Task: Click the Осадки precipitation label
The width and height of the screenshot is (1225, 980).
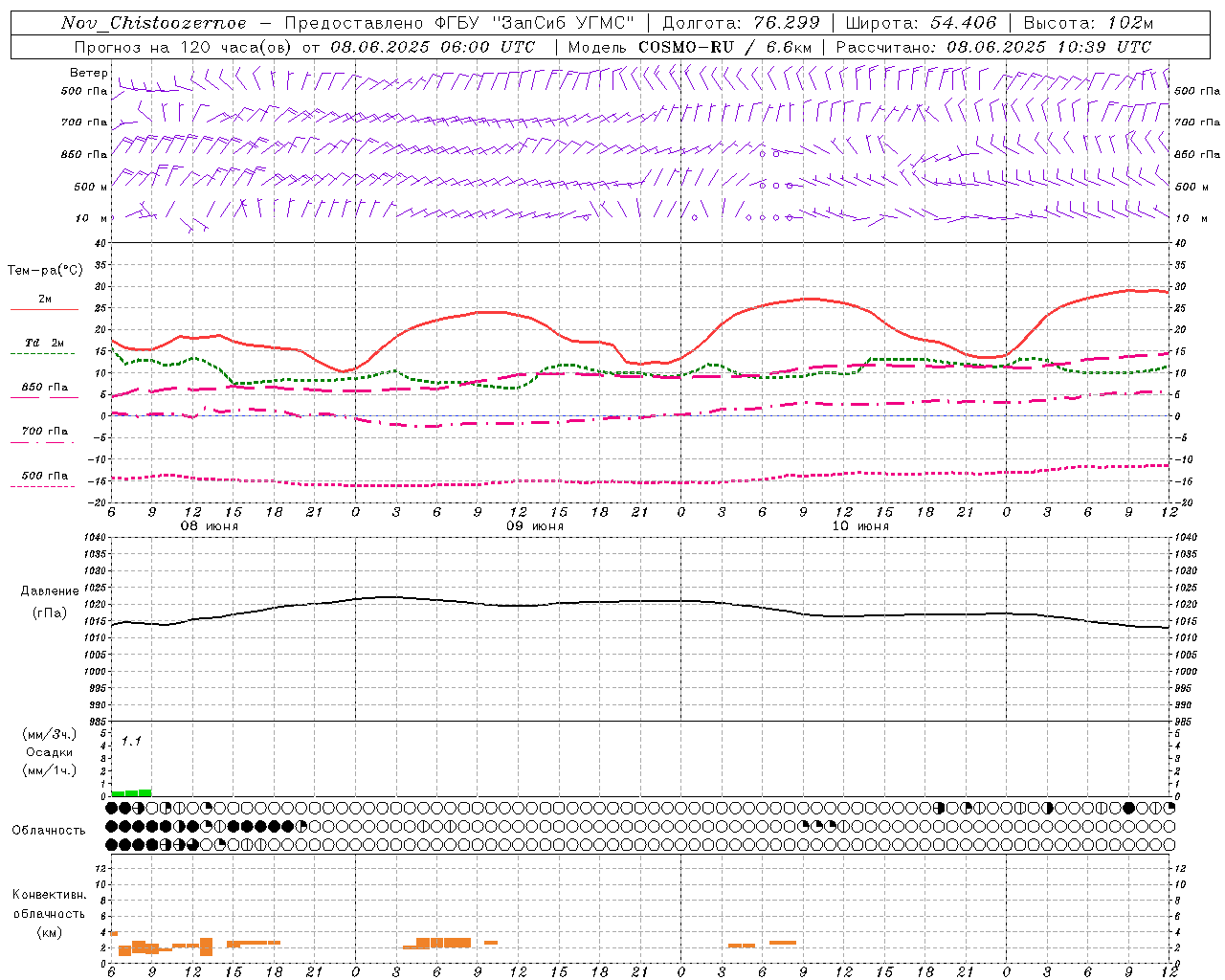Action: click(x=49, y=752)
